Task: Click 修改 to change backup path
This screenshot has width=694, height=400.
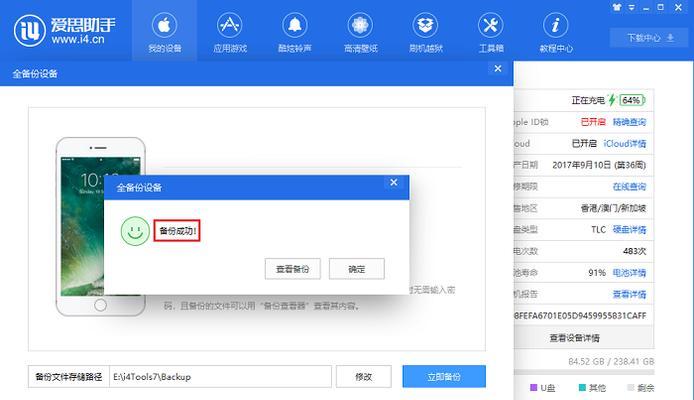Action: coord(363,377)
